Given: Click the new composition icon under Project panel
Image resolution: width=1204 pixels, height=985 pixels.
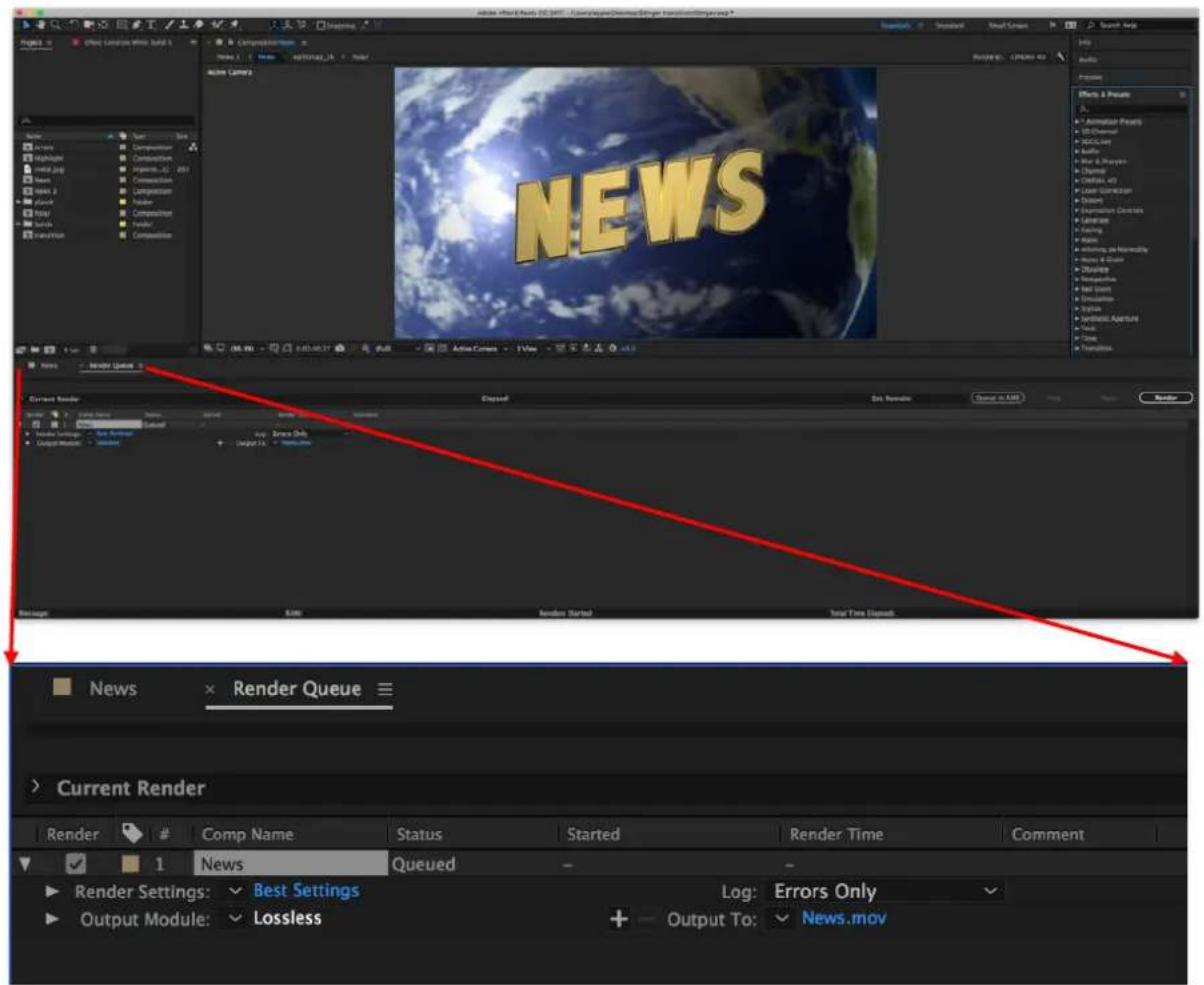Looking at the screenshot, I should tap(49, 348).
